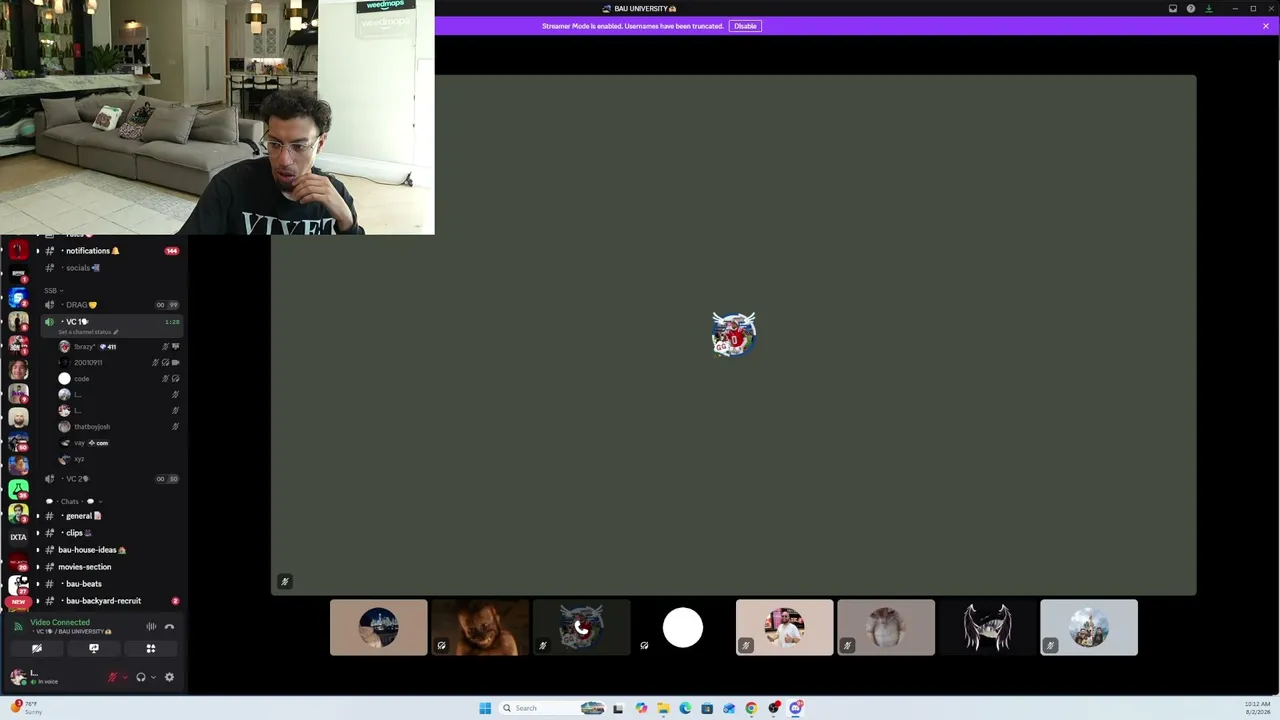The height and width of the screenshot is (720, 1280).
Task: Jump to NEW unread servers indicator
Action: coord(18,602)
